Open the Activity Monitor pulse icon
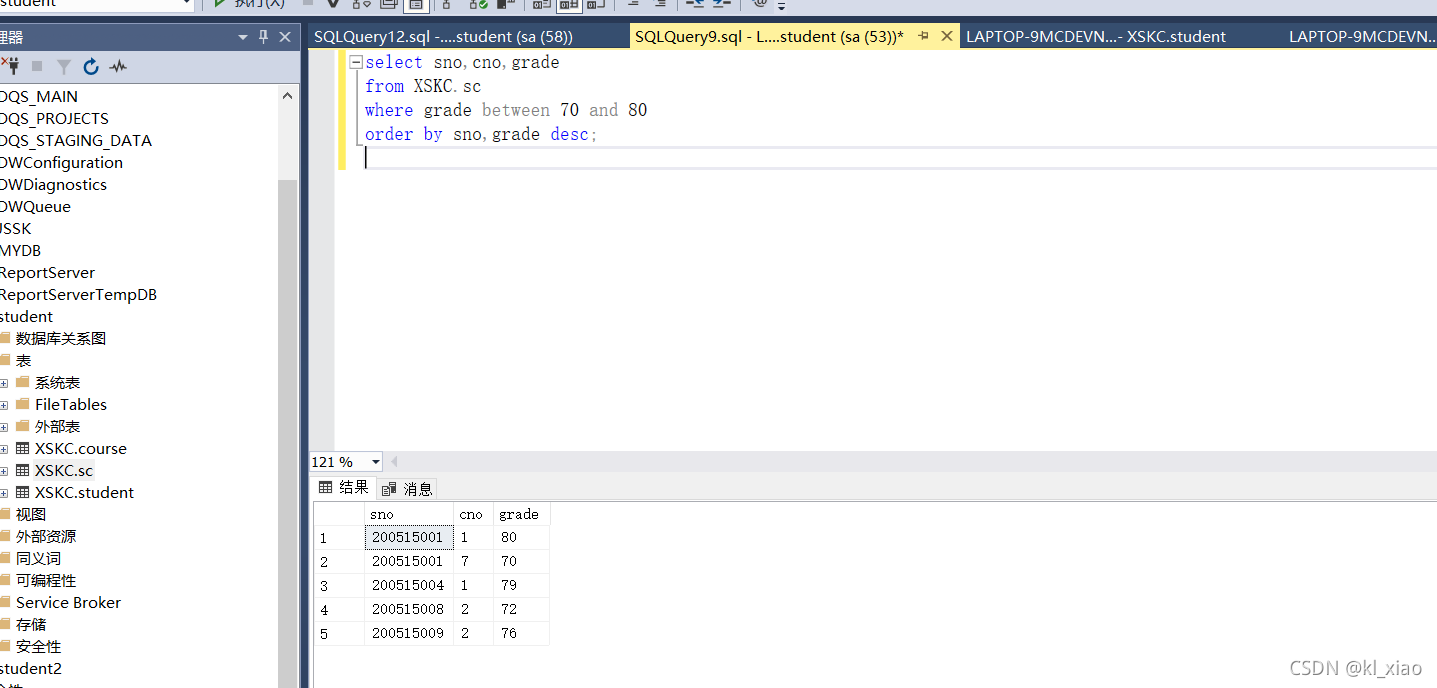Viewport: 1437px width, 688px height. (118, 67)
